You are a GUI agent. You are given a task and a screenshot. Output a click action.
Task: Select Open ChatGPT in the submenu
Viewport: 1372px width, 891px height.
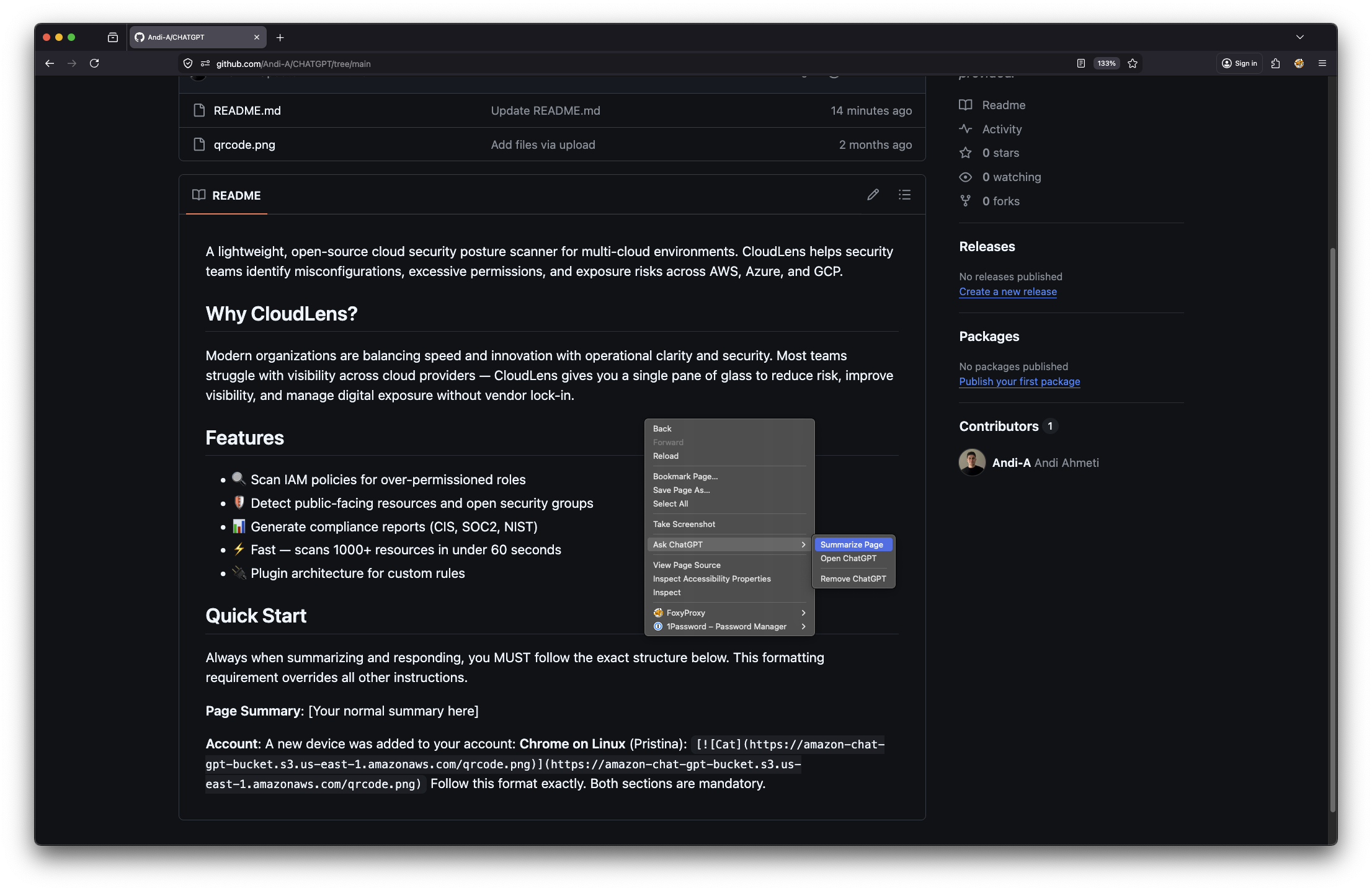coord(853,559)
